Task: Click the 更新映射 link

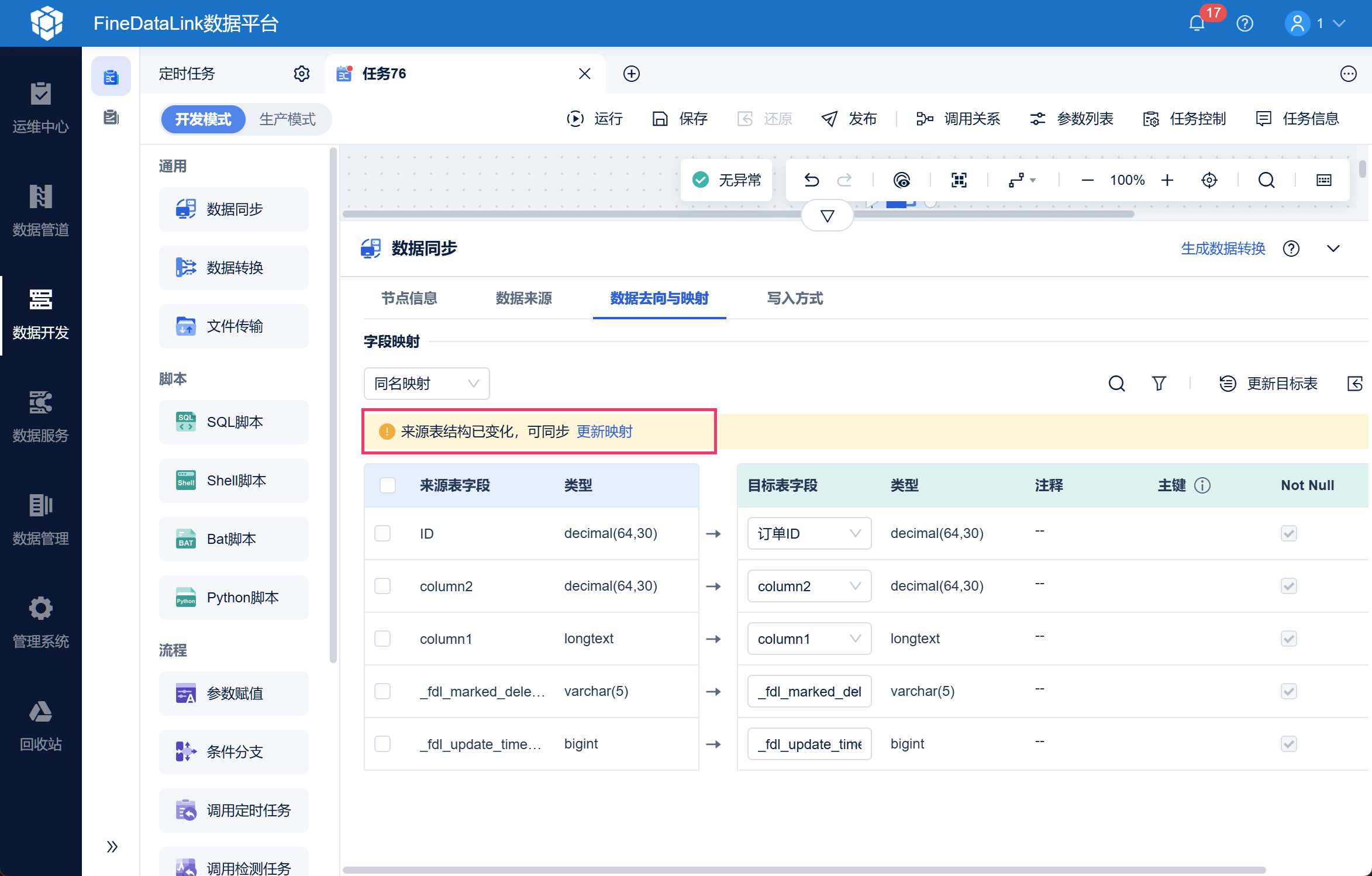Action: click(x=604, y=432)
